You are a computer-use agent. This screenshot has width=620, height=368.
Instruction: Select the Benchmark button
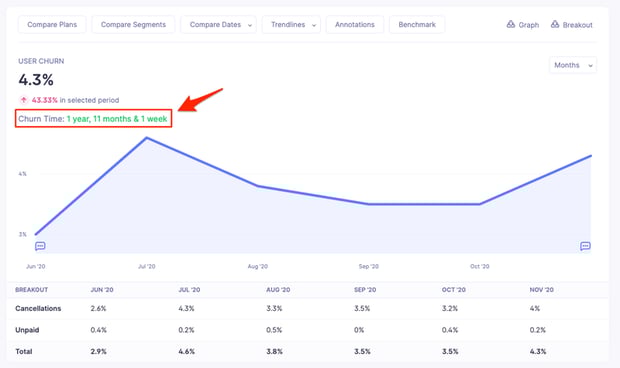click(417, 25)
